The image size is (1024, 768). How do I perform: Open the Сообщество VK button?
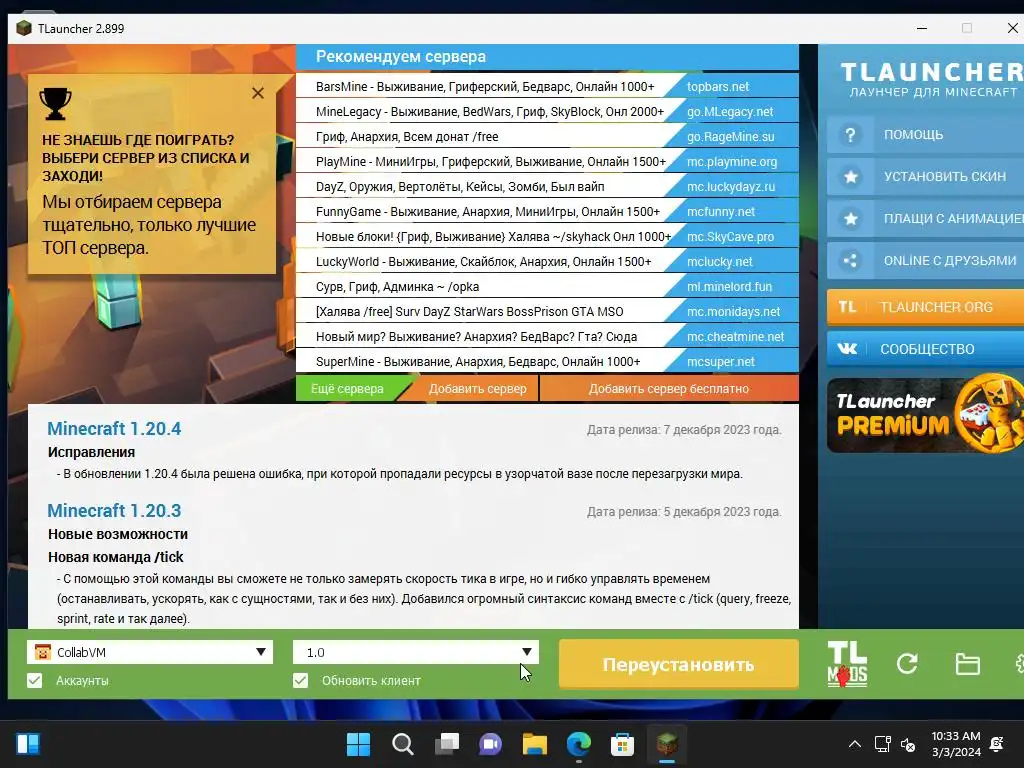[925, 349]
